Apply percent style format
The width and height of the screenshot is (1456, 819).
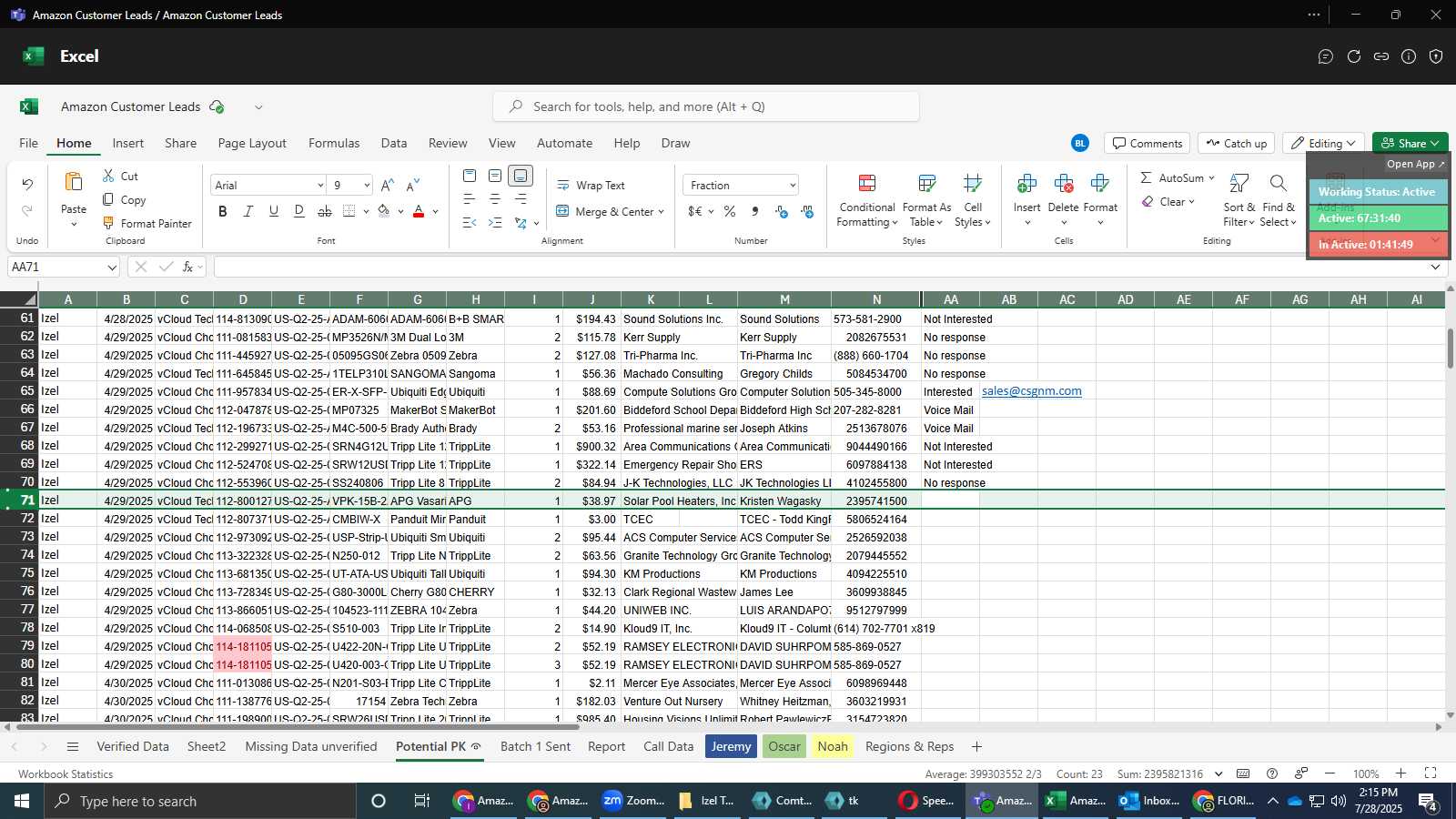pyautogui.click(x=730, y=211)
